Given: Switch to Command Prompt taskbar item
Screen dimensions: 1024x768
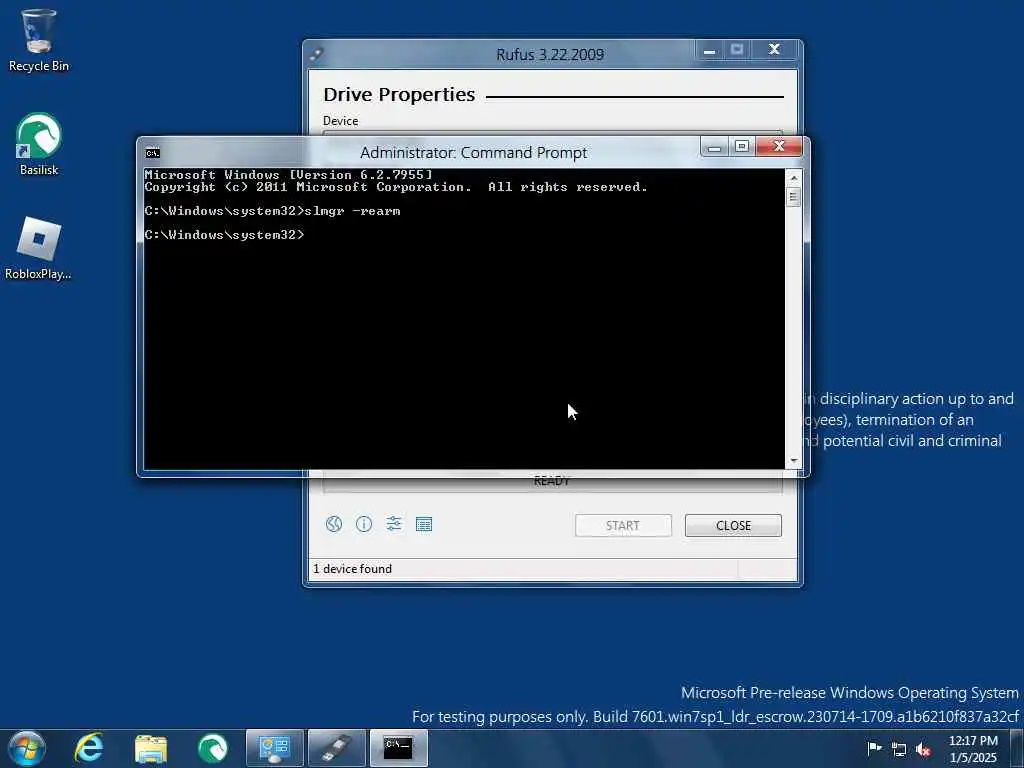Looking at the screenshot, I should tap(398, 748).
